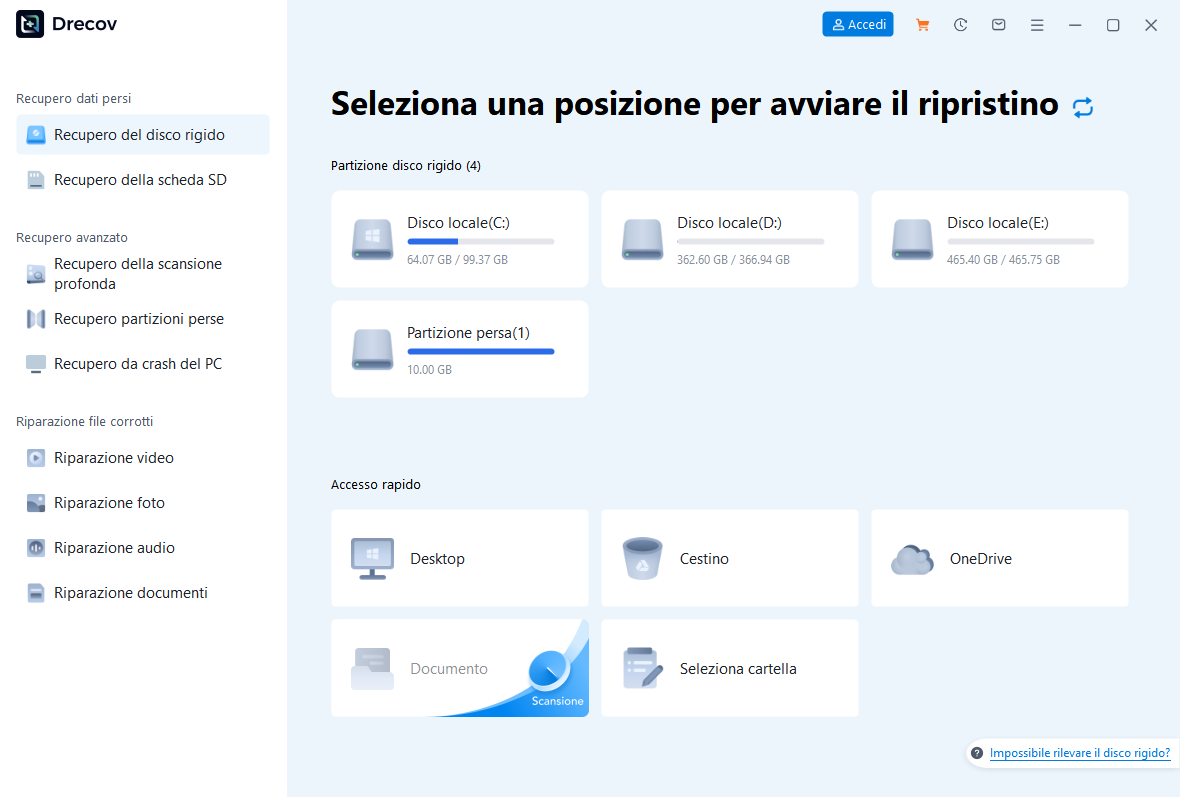Open Recupero della scheda SD
The height and width of the screenshot is (797, 1180).
(142, 180)
